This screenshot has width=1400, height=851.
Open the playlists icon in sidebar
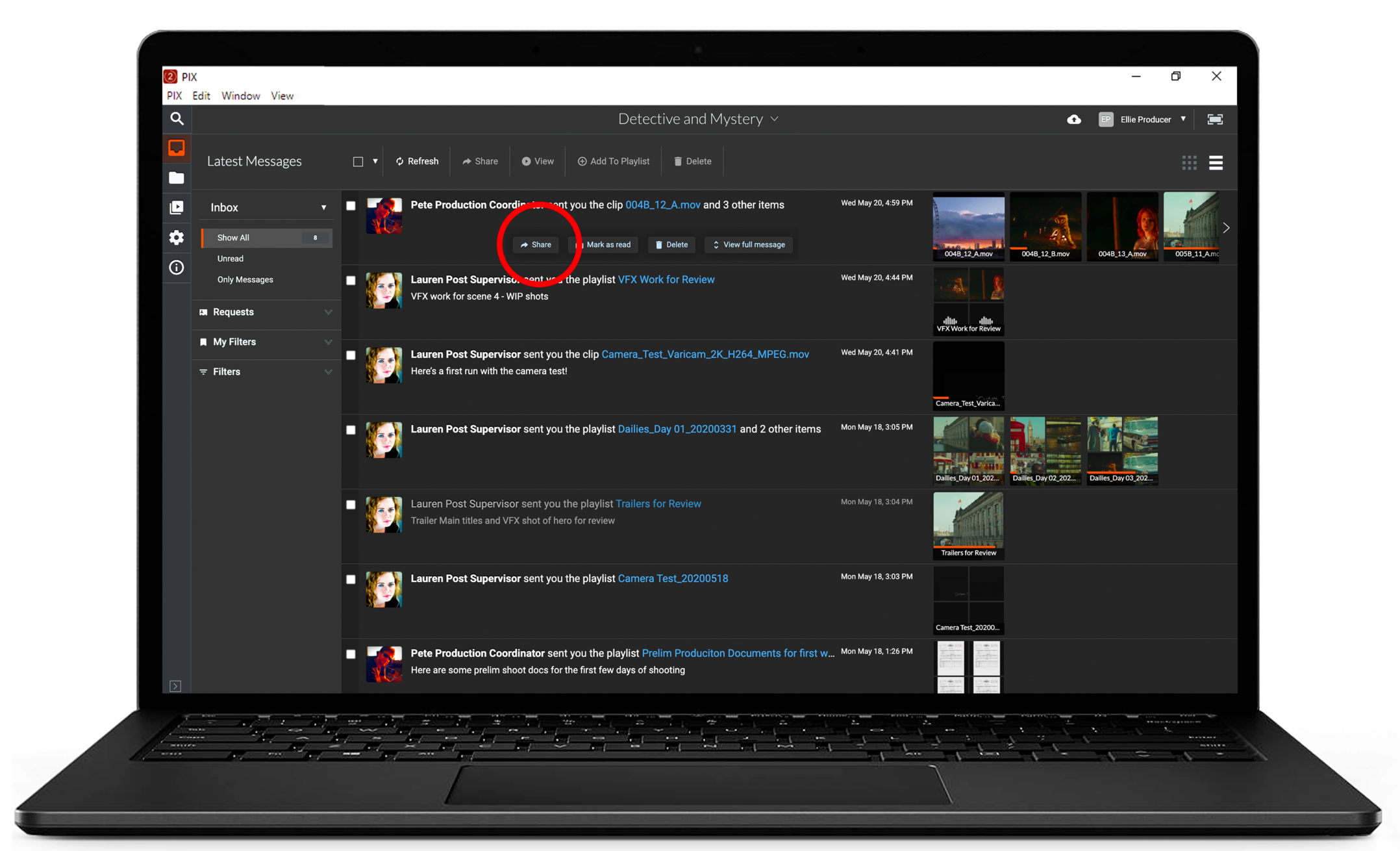pos(177,207)
